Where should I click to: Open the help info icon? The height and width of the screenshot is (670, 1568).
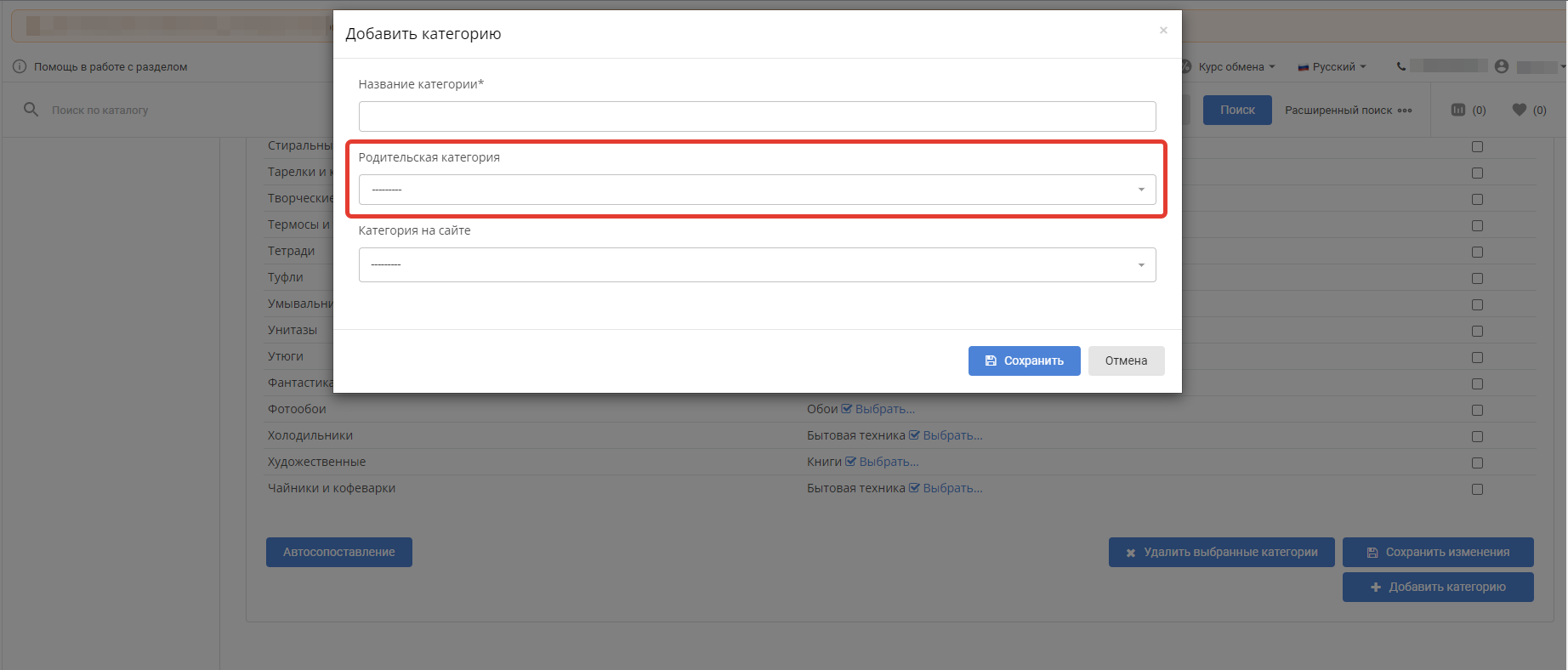coord(20,66)
